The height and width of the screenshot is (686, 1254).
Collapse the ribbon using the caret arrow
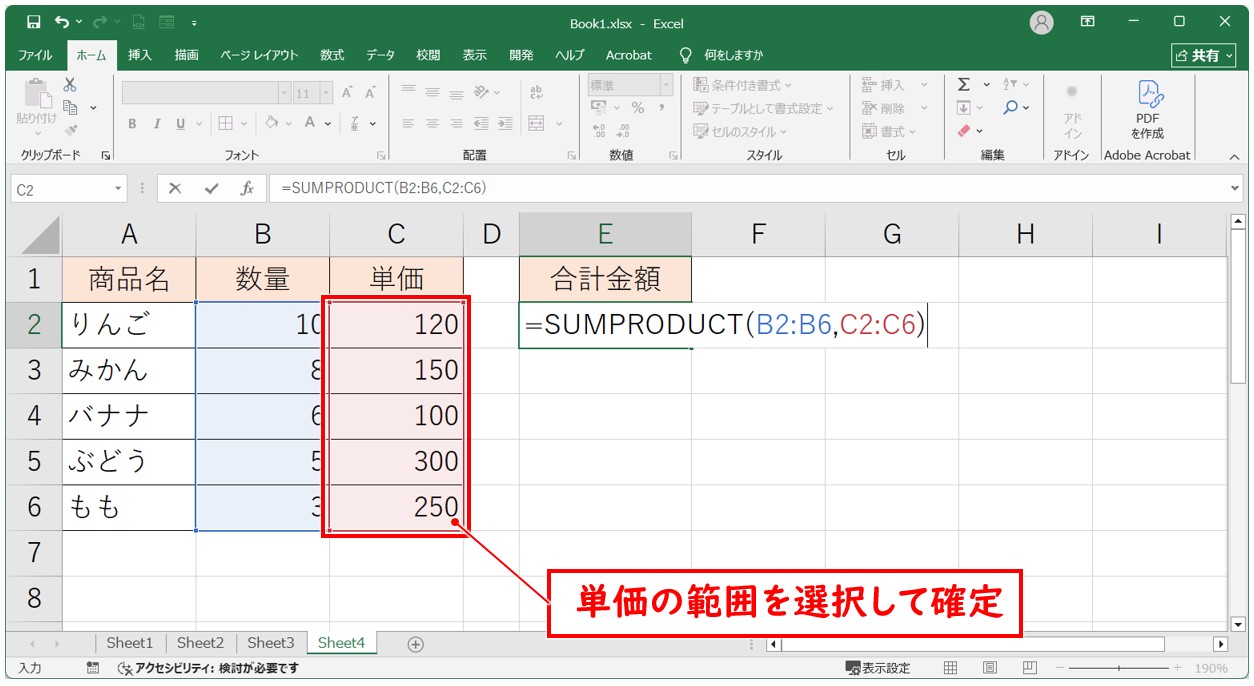pyautogui.click(x=1233, y=156)
